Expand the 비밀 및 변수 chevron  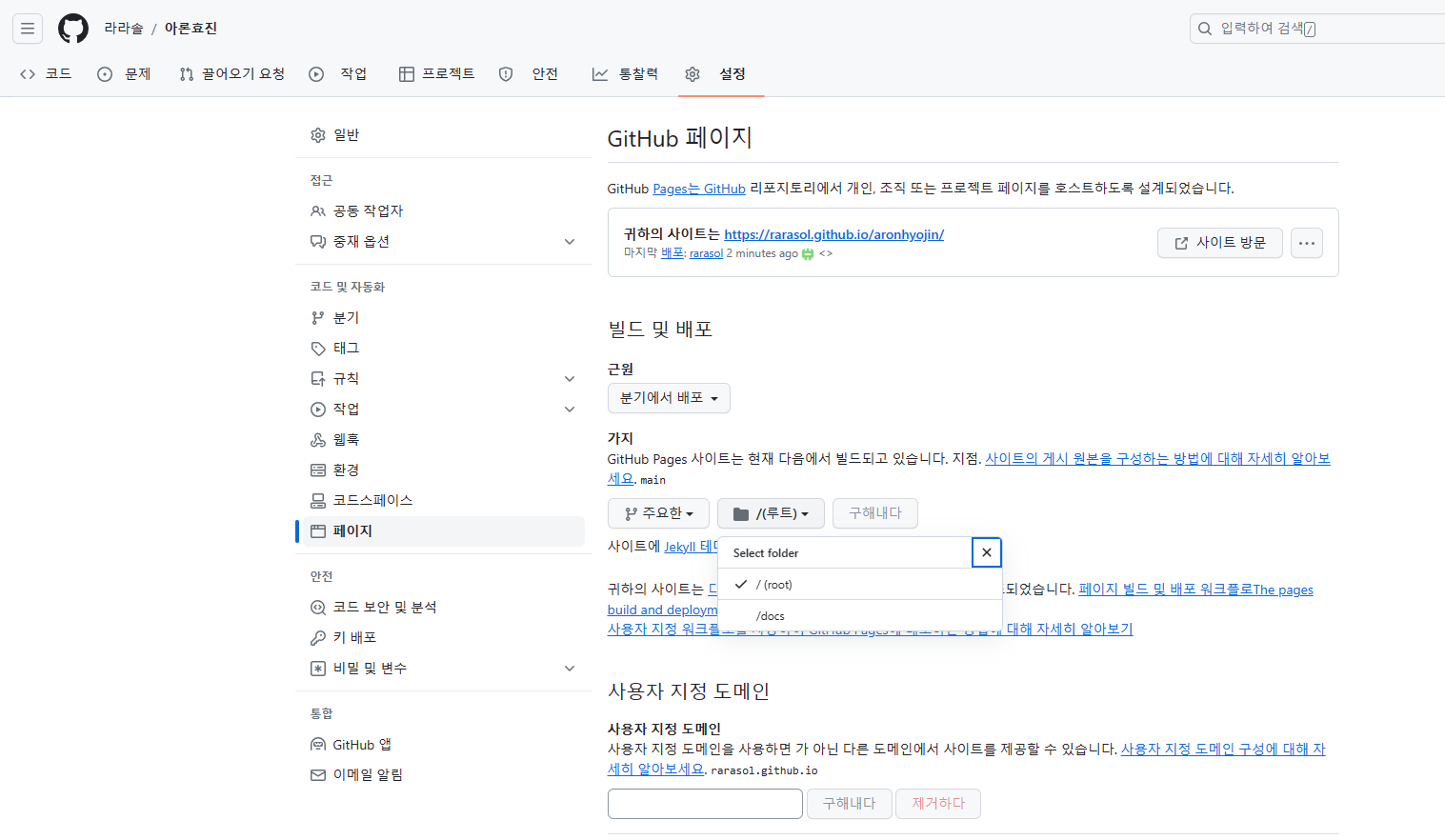[x=570, y=669]
